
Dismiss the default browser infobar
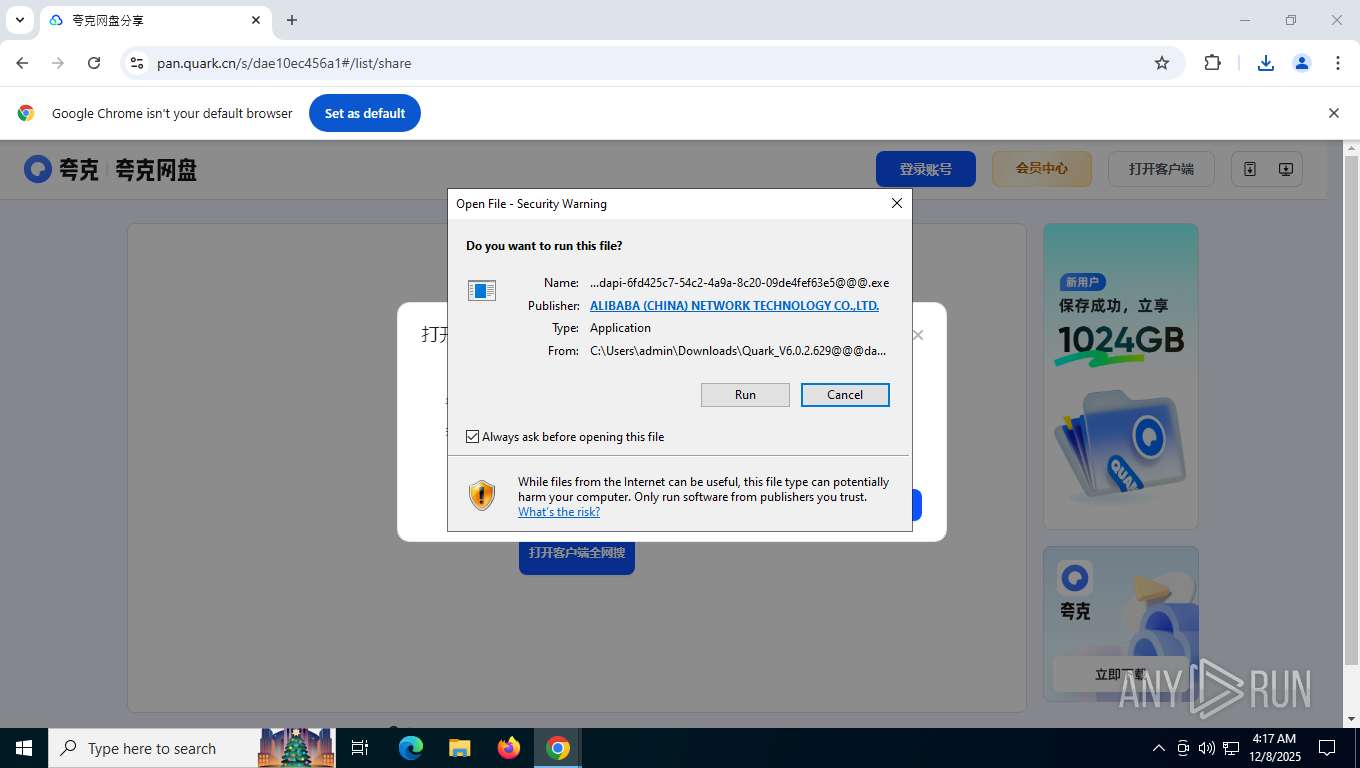[1333, 113]
